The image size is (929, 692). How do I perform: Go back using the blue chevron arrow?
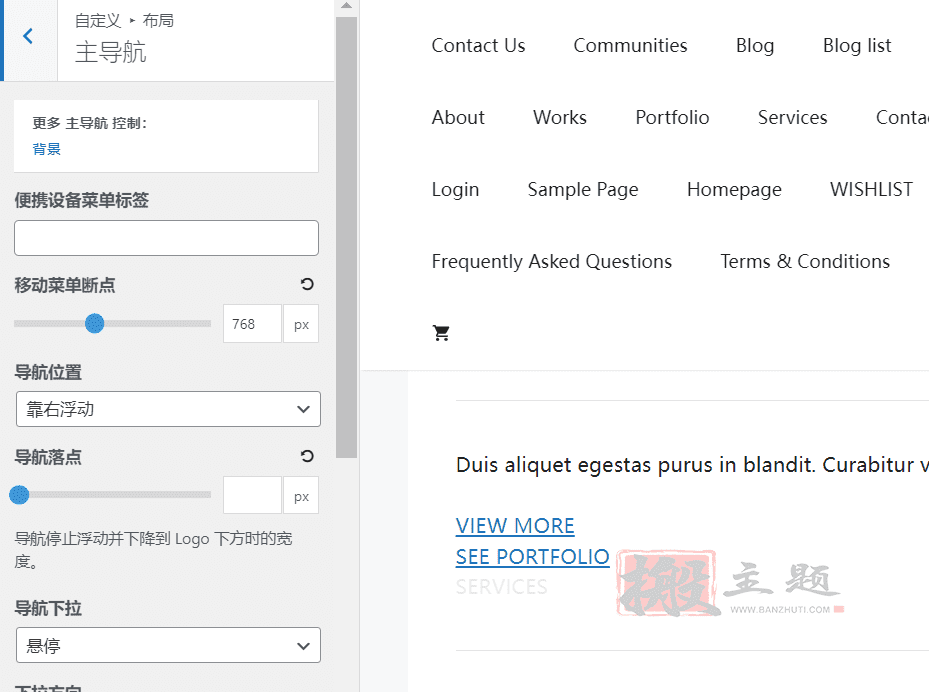[28, 37]
